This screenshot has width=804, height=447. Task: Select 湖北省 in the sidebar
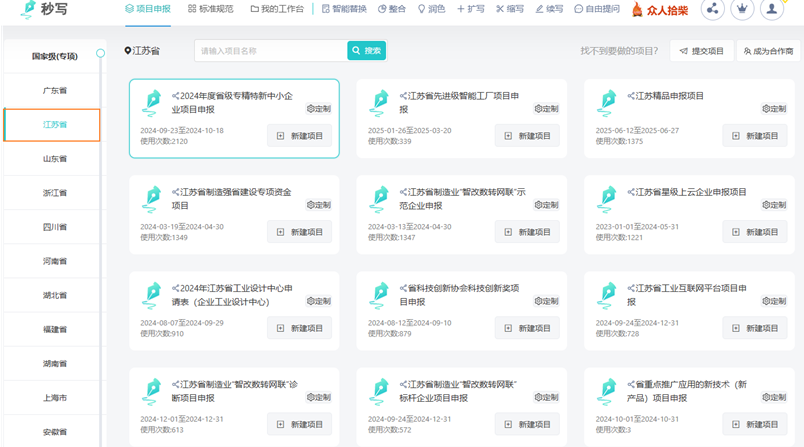point(54,295)
